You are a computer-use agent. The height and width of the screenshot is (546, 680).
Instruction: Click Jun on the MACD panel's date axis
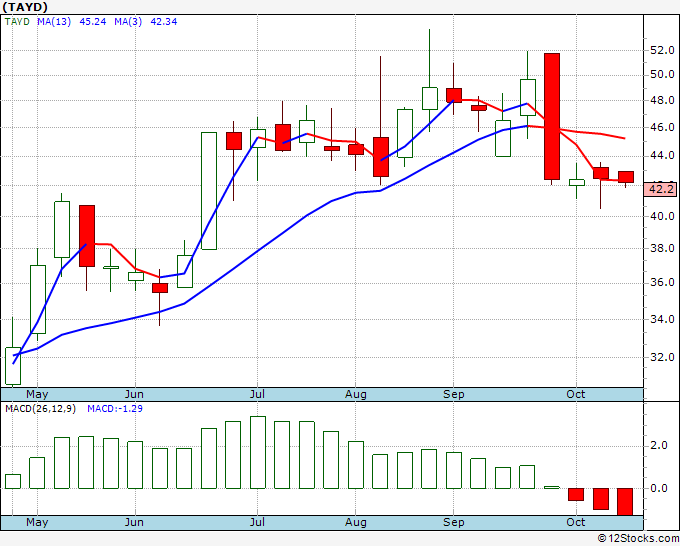click(x=134, y=522)
